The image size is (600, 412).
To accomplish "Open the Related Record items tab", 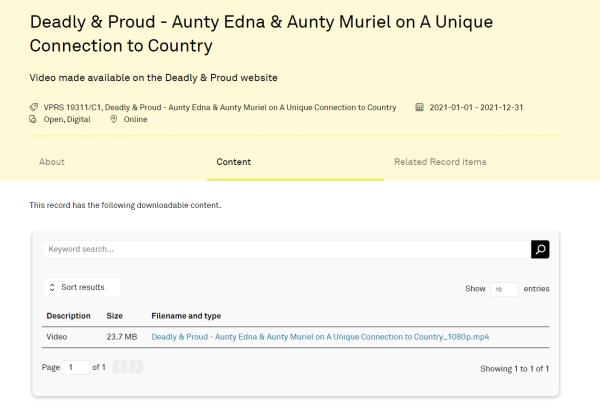I will click(440, 162).
